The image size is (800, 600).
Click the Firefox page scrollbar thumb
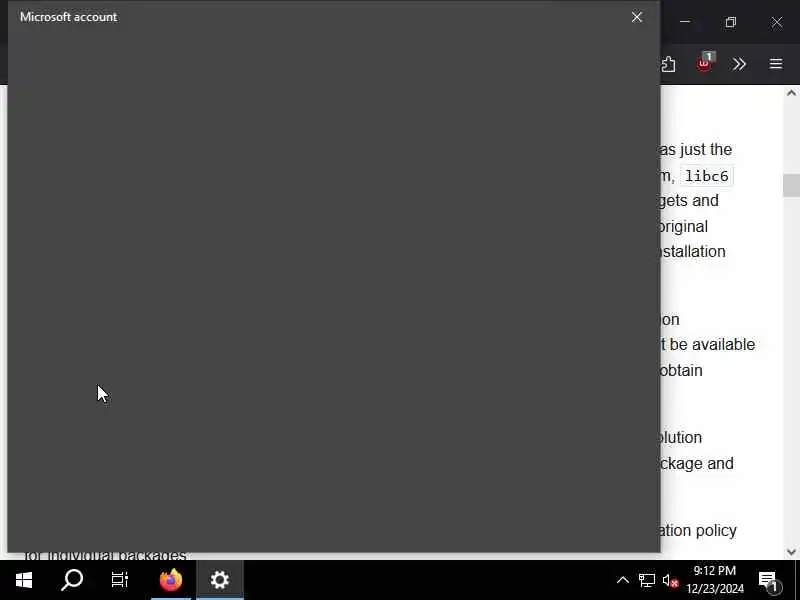[791, 185]
